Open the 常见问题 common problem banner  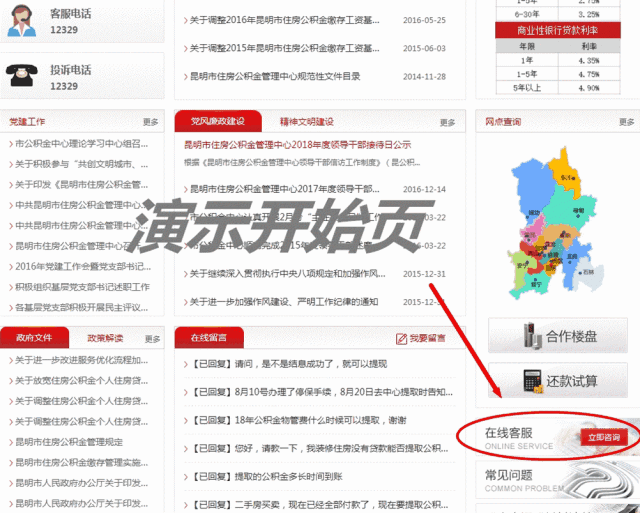558,481
